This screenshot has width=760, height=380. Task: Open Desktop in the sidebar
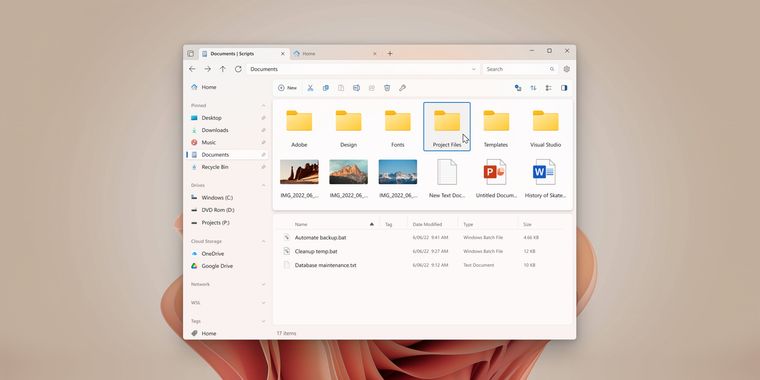point(227,118)
